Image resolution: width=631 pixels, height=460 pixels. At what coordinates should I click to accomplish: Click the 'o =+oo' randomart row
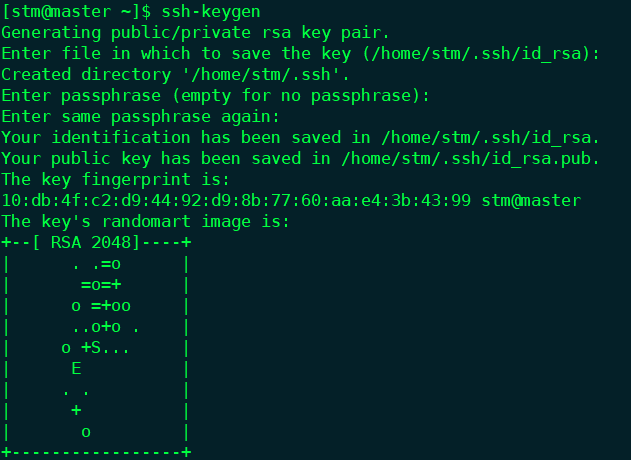point(101,306)
